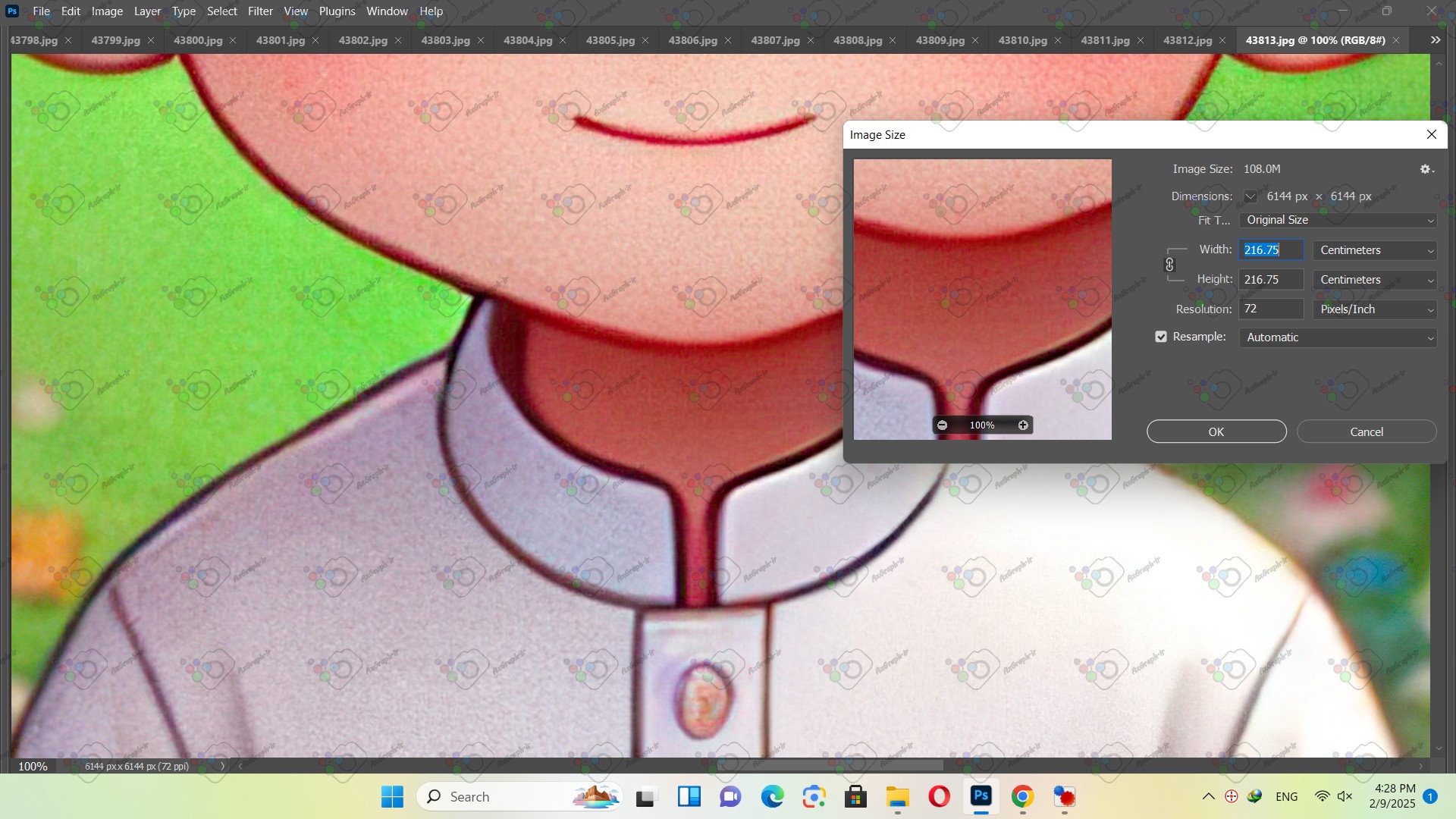Viewport: 1456px width, 819px height.
Task: Open the Wi-Fi network tray icon
Action: point(1322,796)
